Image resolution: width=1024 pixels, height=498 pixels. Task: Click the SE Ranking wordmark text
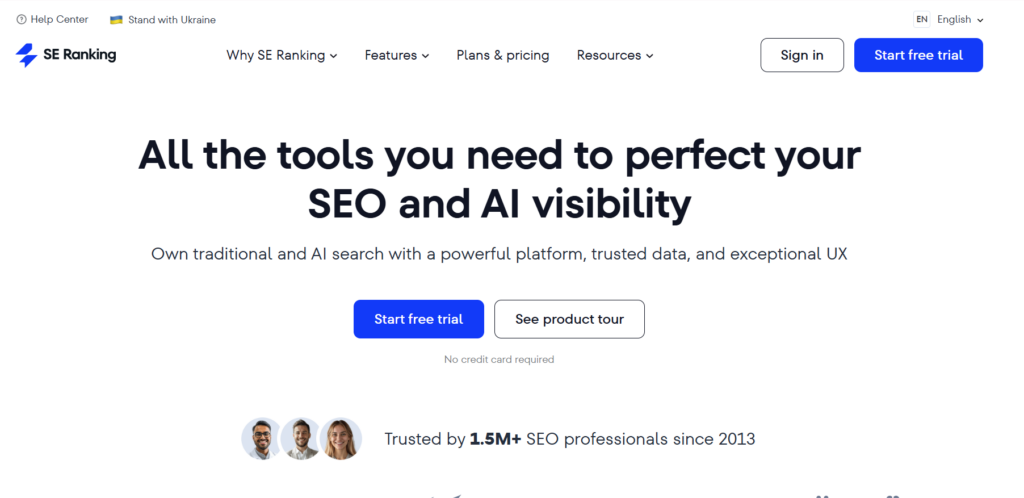(79, 55)
